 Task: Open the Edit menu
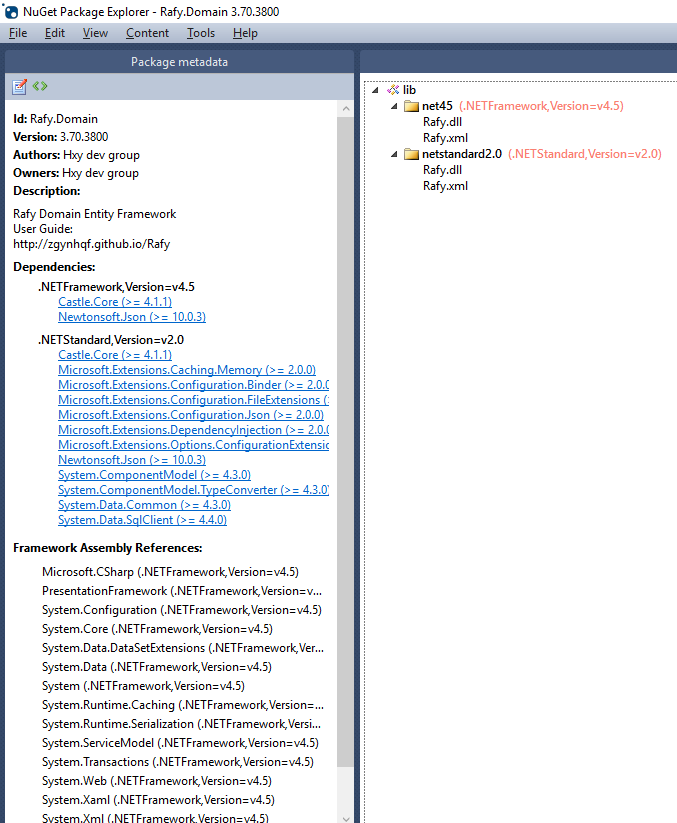(55, 33)
